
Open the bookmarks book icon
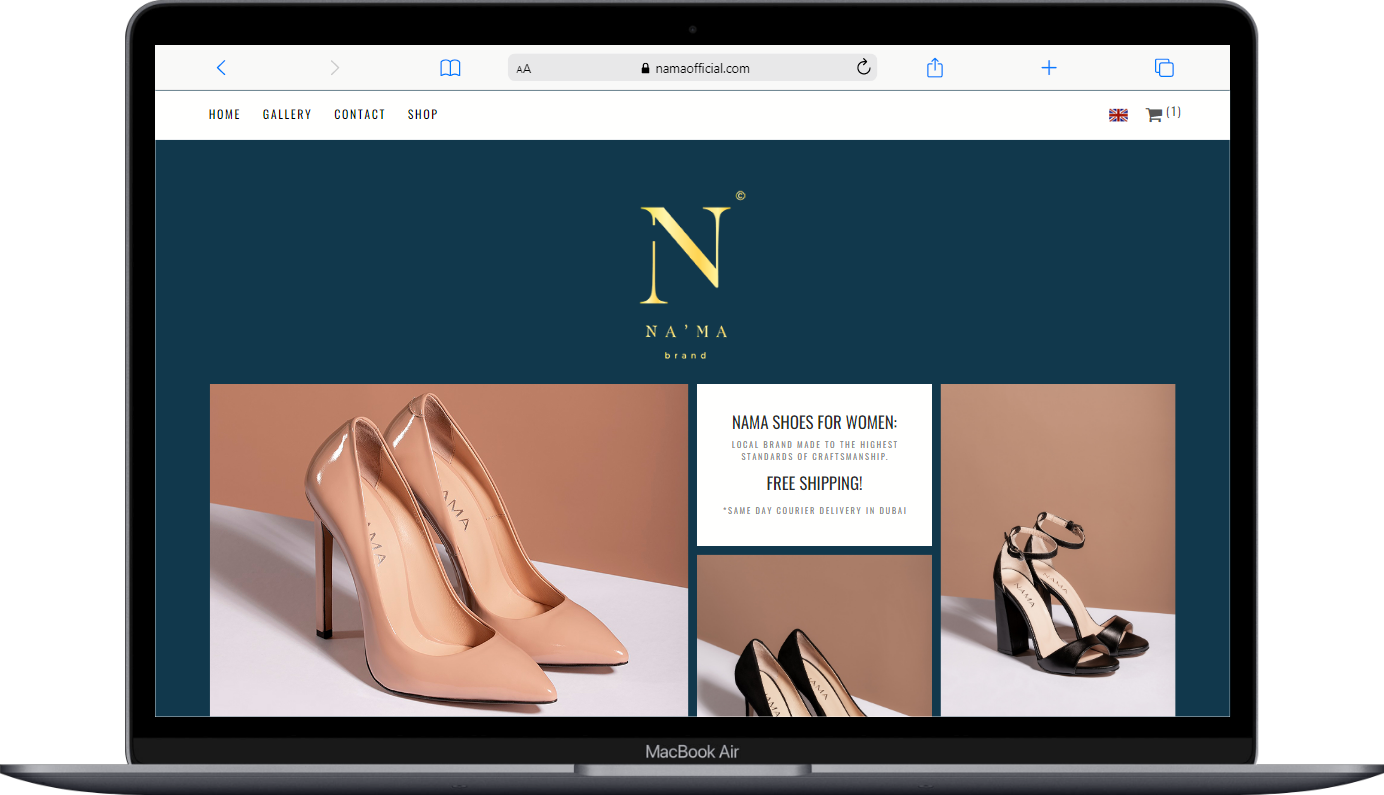450,68
